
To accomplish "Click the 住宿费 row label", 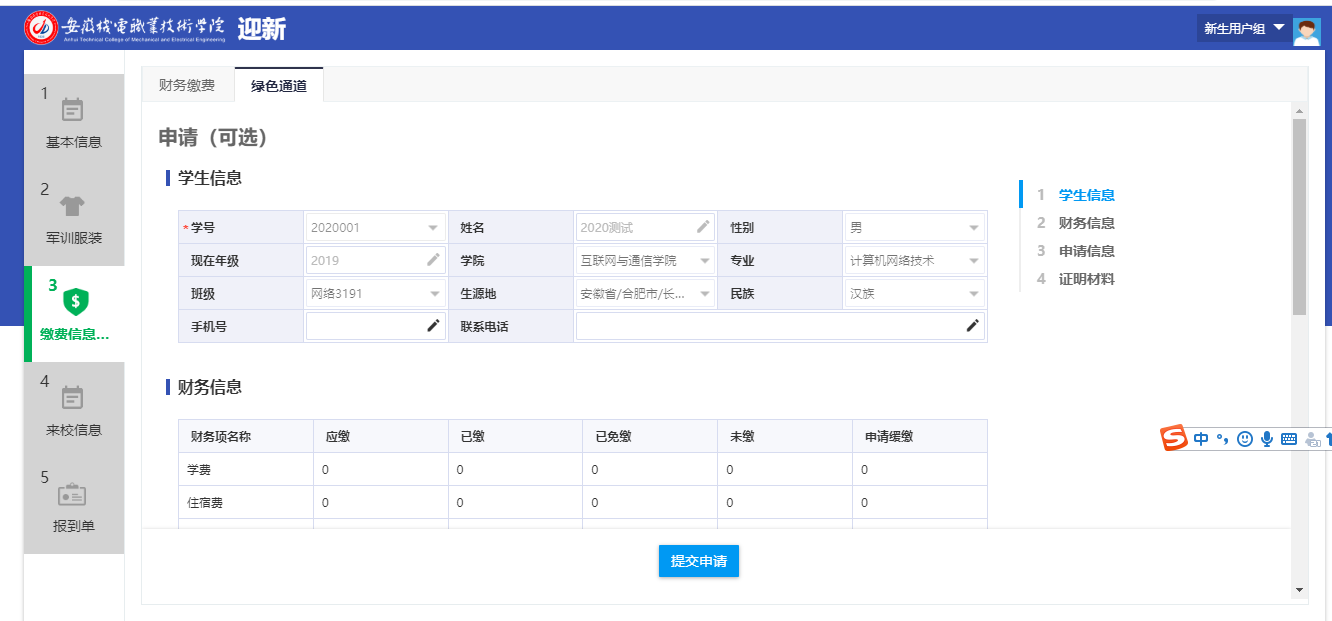I will pyautogui.click(x=205, y=502).
